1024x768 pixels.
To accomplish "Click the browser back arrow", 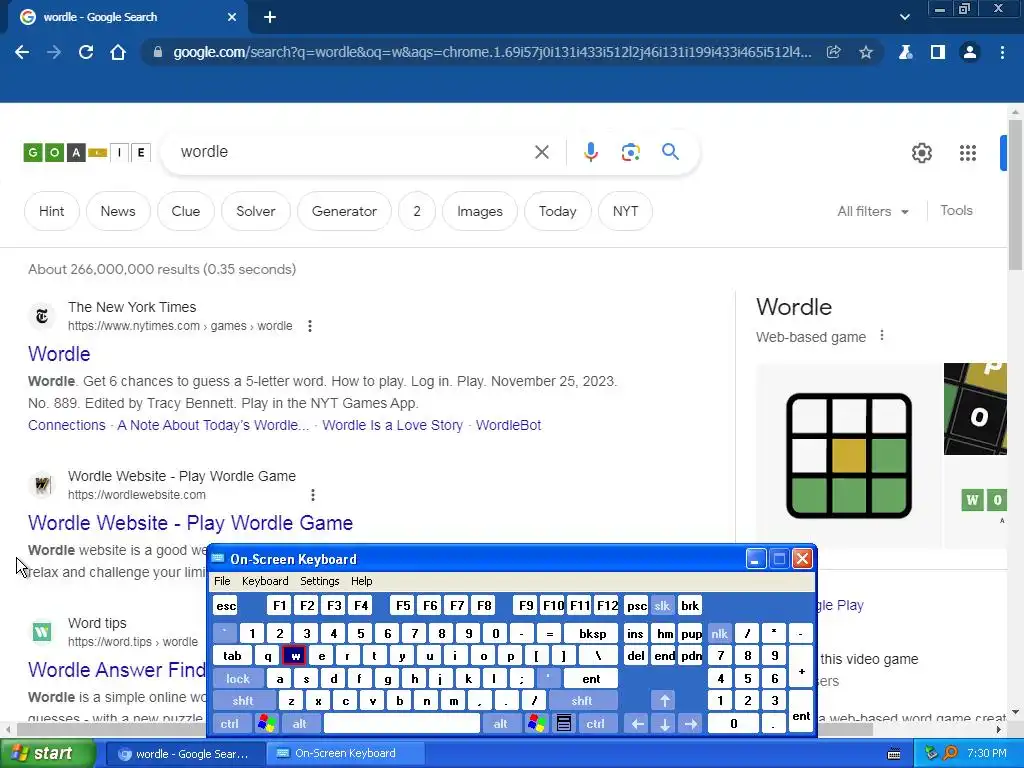I will click(x=22, y=52).
